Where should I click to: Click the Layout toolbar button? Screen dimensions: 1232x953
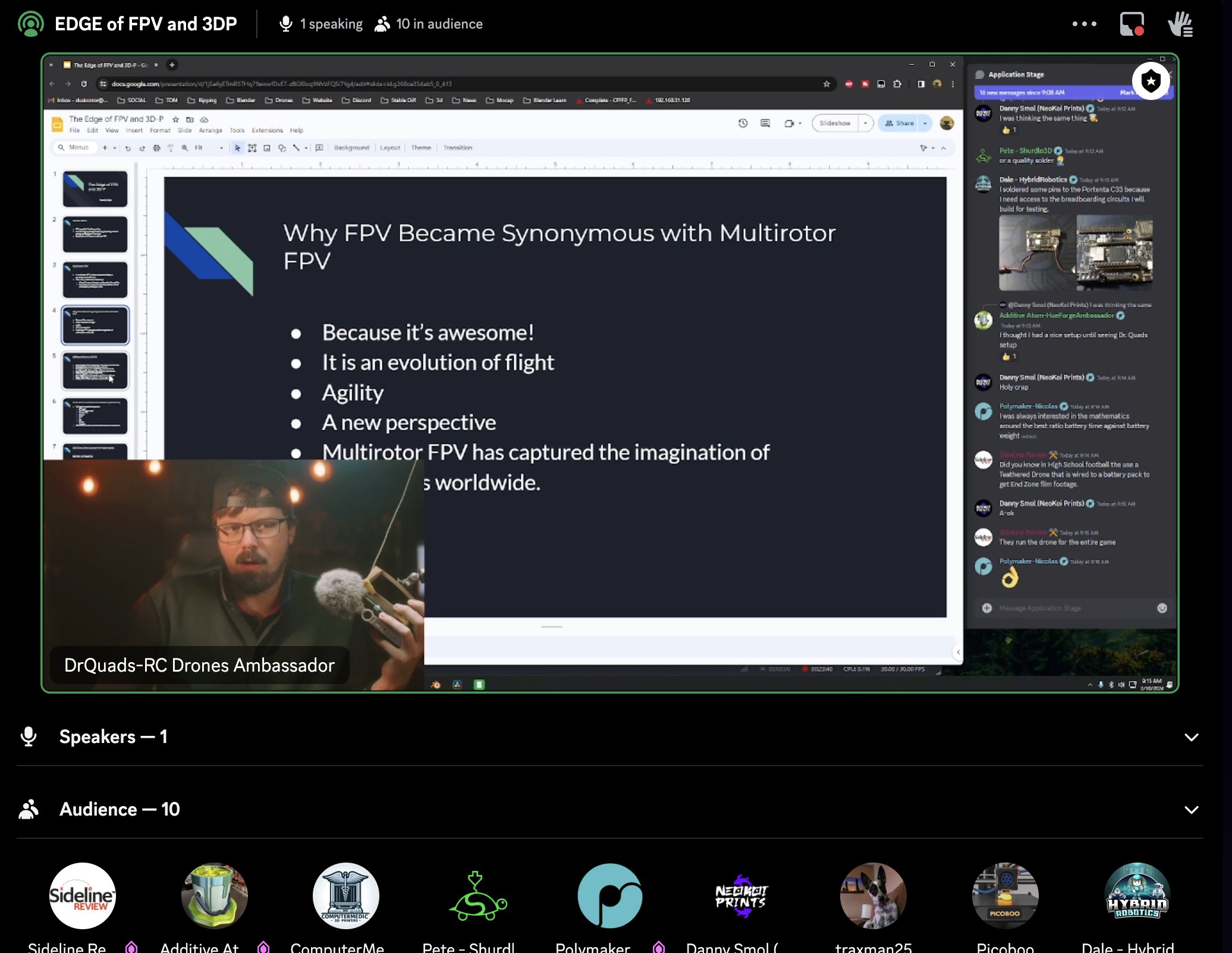pyautogui.click(x=390, y=148)
